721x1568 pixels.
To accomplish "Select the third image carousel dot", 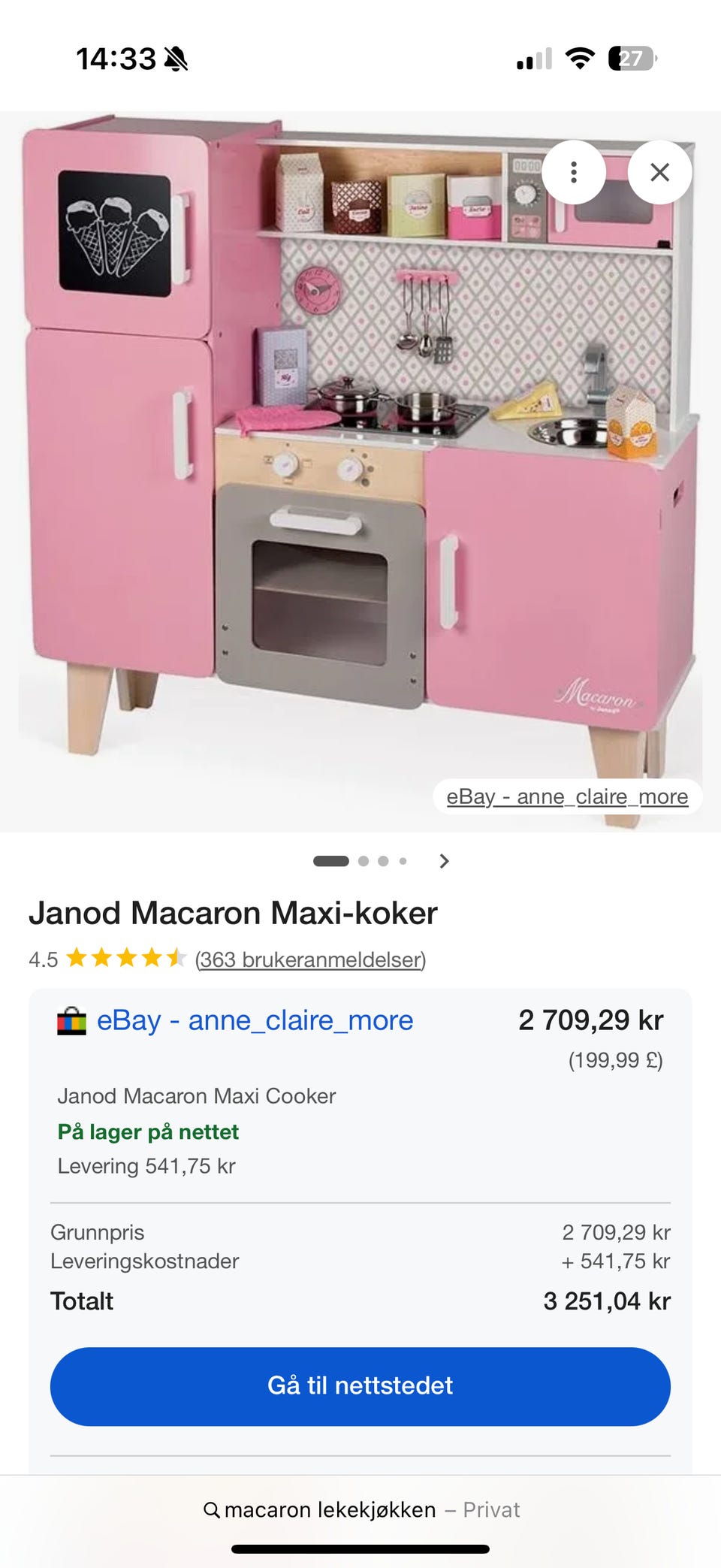I will click(383, 861).
